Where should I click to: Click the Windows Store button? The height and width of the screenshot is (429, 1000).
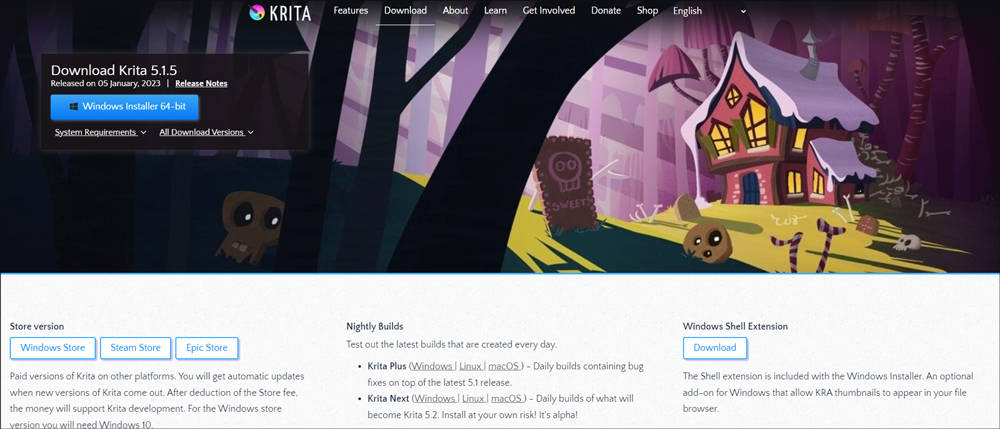coord(52,348)
